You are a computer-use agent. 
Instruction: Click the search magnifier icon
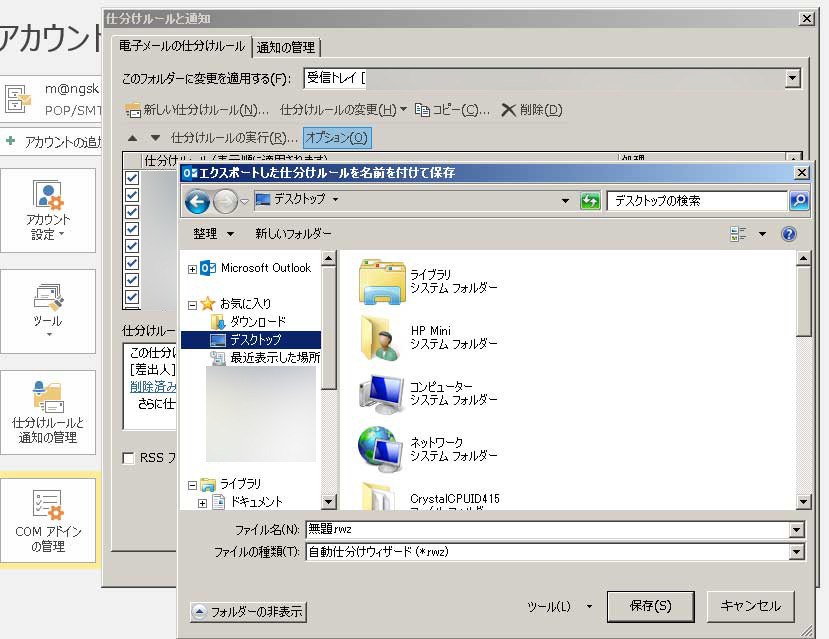click(798, 201)
